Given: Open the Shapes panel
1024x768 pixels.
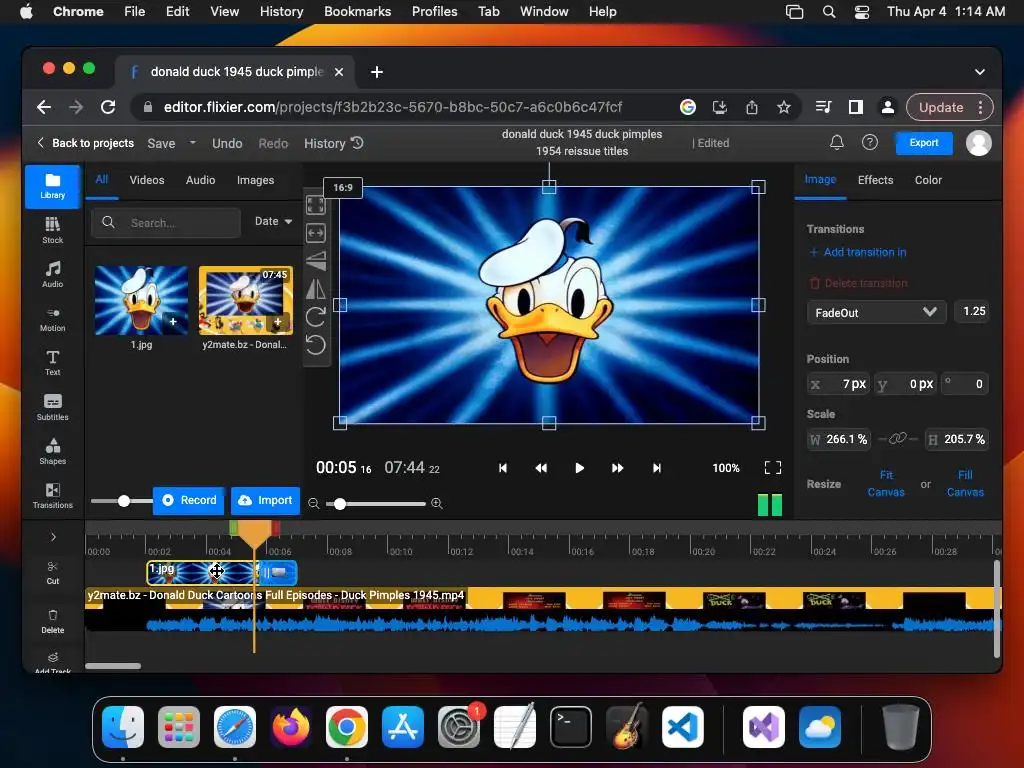Looking at the screenshot, I should tap(52, 451).
